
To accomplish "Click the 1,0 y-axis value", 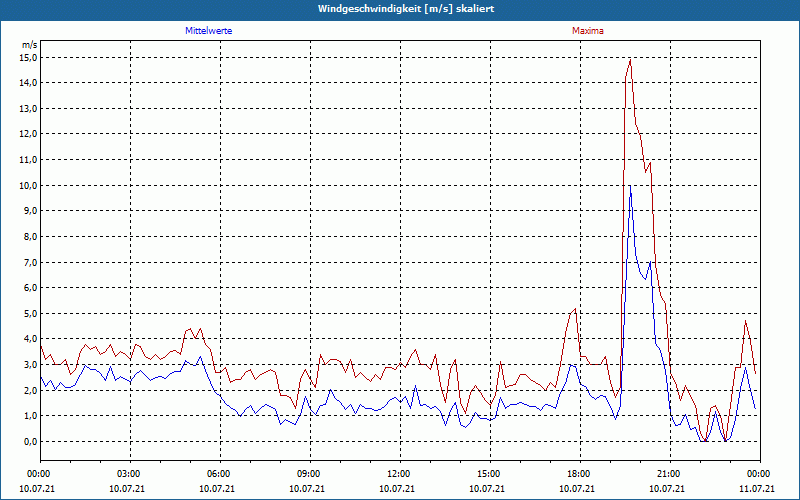I will (31, 416).
